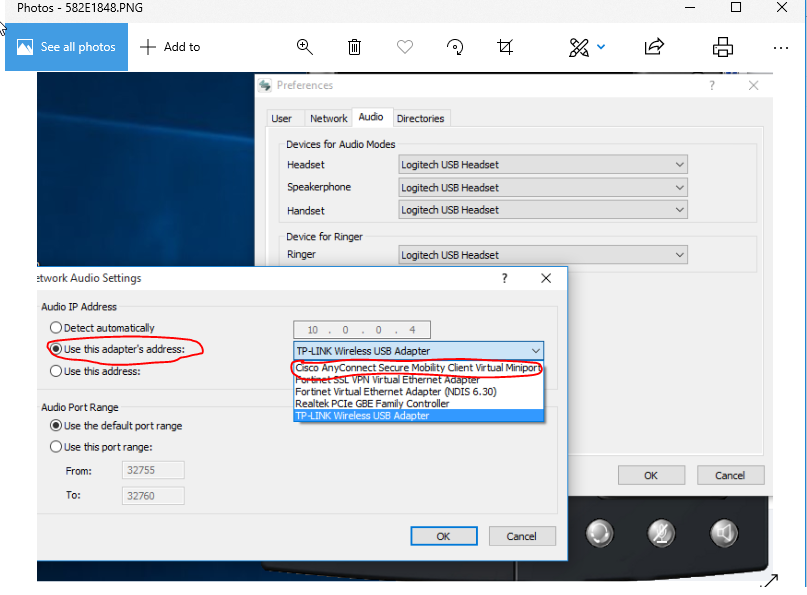Select Use this address radio button

point(56,371)
